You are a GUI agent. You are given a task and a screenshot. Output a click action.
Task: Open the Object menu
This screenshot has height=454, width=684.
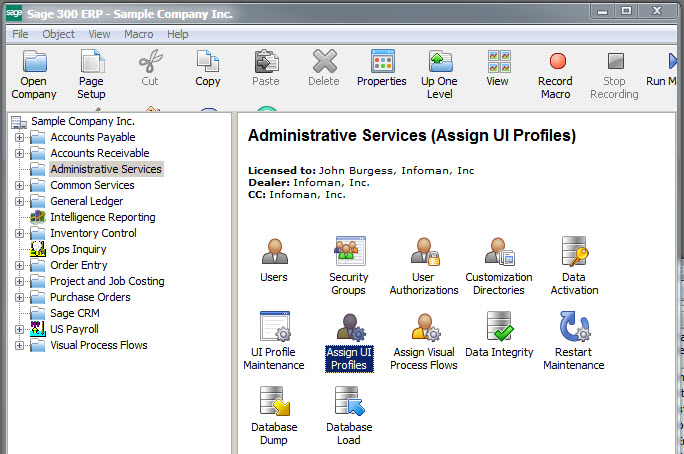click(x=58, y=34)
